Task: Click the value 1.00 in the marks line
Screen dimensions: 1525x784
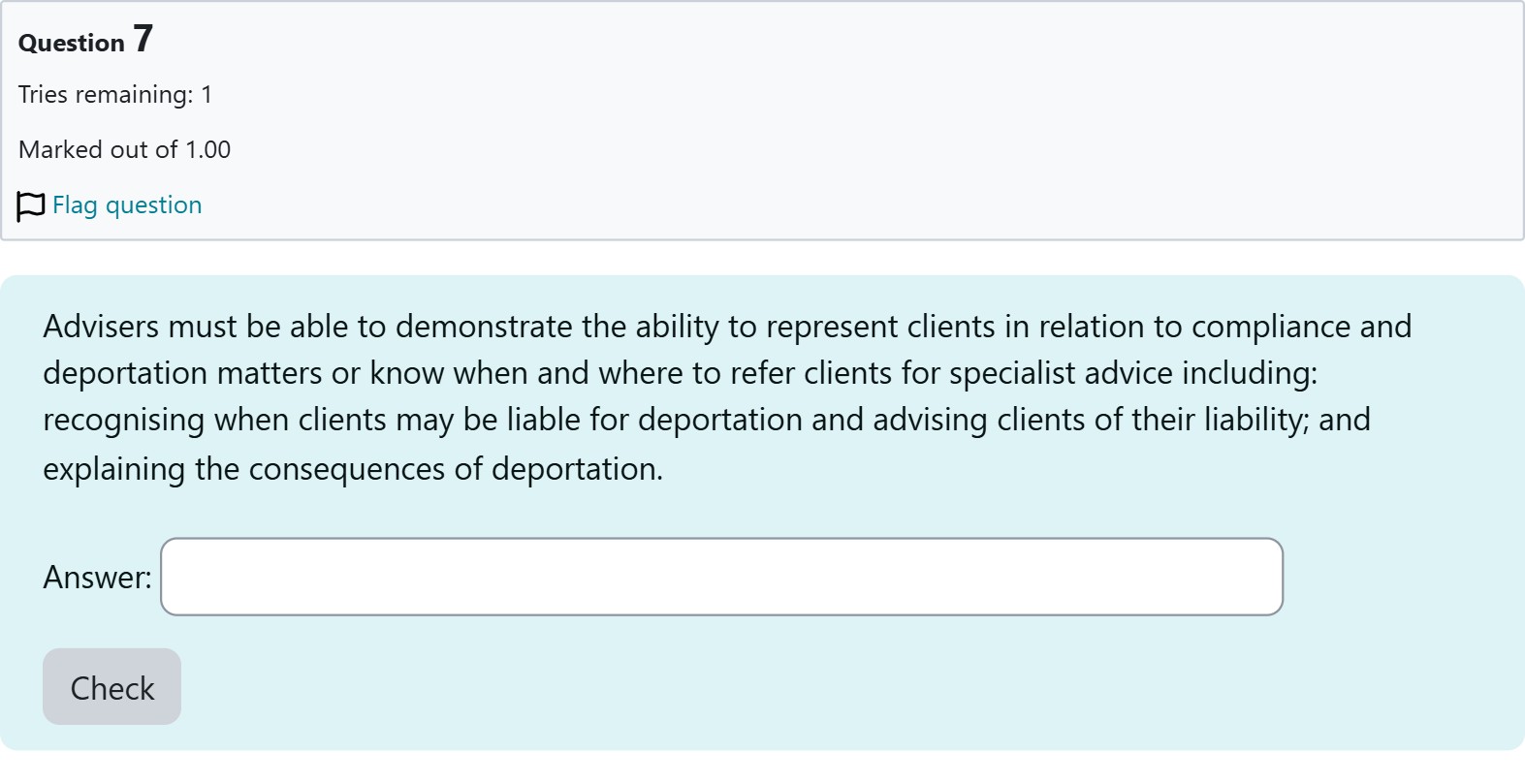Action: click(208, 150)
